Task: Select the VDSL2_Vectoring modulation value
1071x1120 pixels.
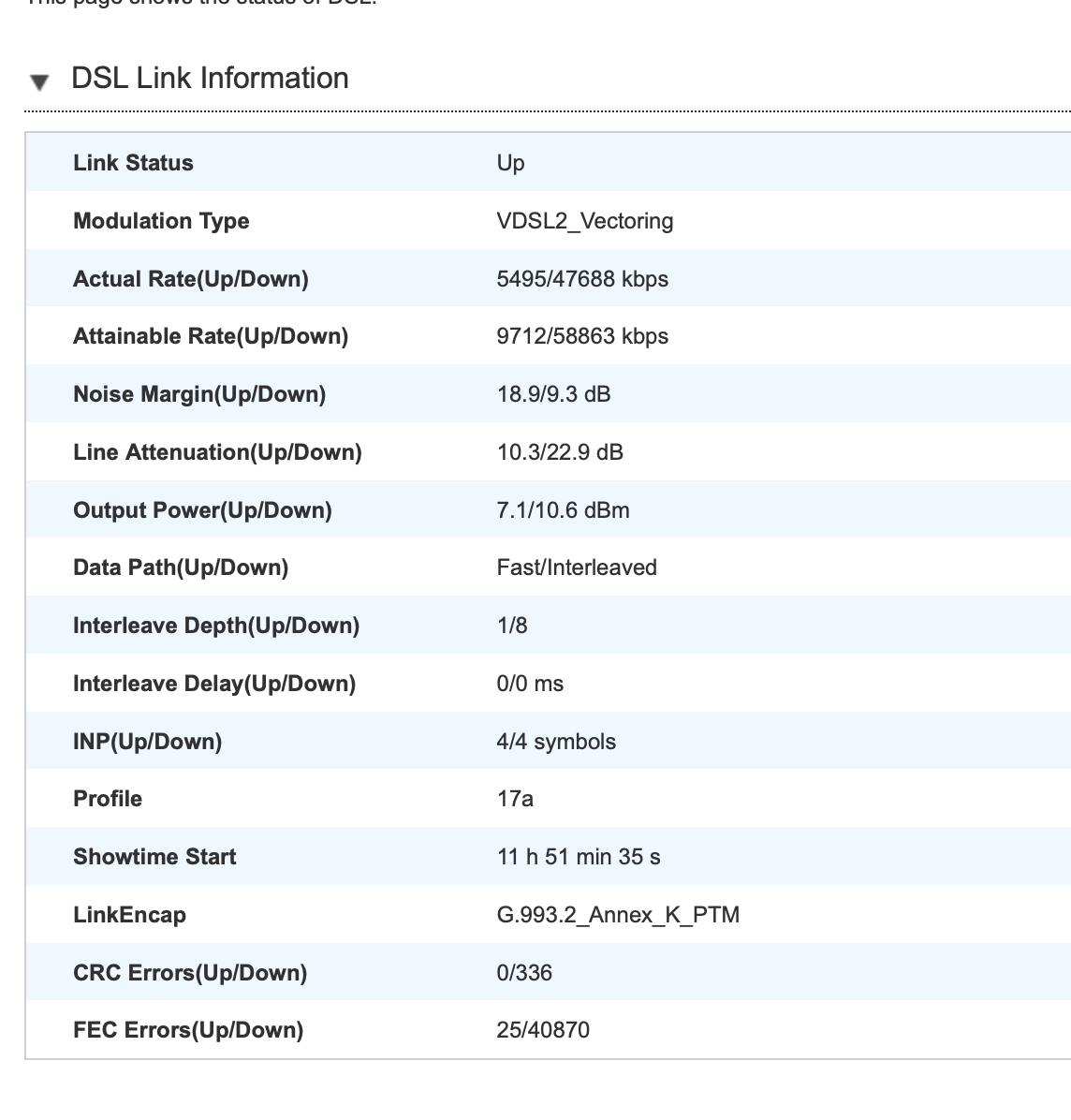Action: 584,221
